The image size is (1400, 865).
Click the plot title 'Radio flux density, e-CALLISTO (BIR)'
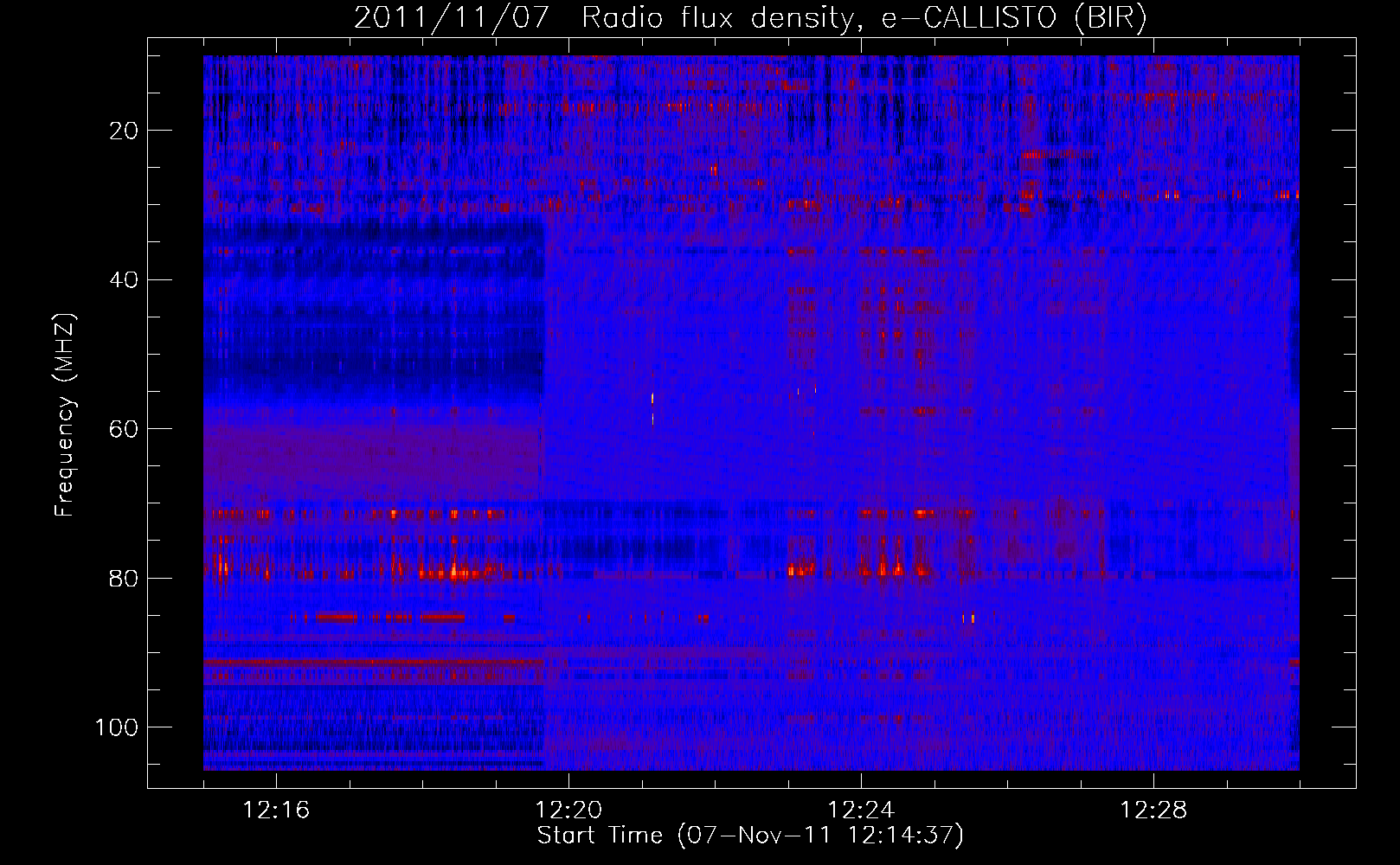pyautogui.click(x=864, y=18)
